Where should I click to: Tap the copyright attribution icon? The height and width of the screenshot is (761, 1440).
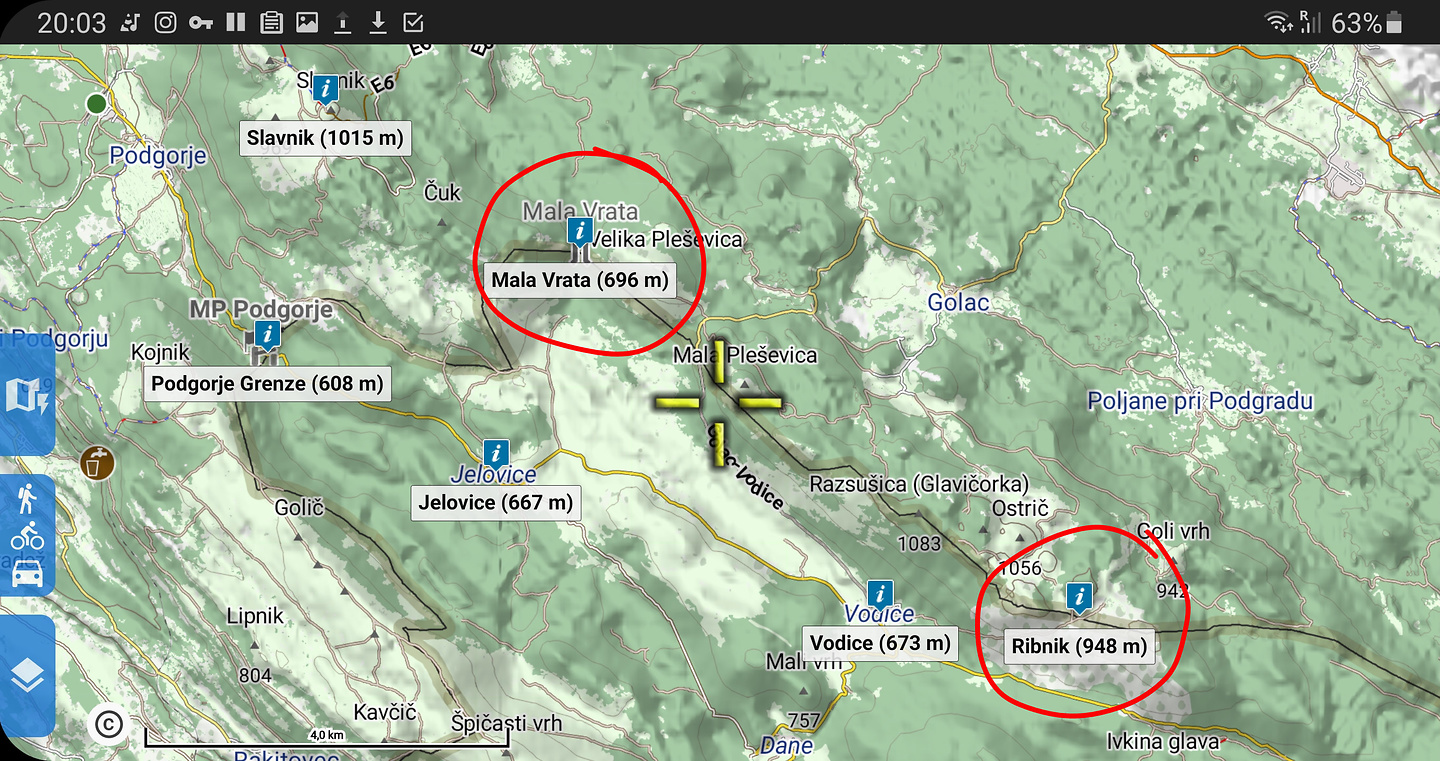(x=108, y=723)
